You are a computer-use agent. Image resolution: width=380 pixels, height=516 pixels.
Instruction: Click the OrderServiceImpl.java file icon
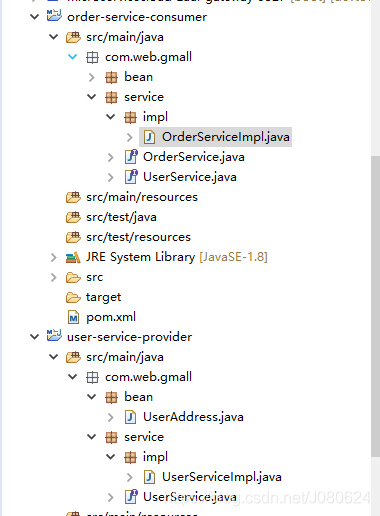pos(149,137)
